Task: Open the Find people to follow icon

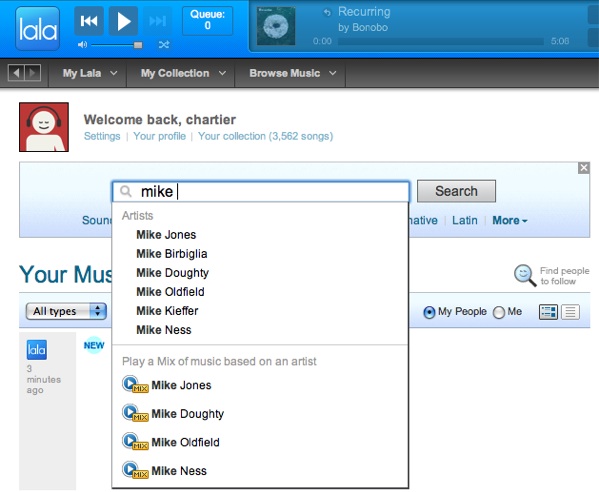Action: pyautogui.click(x=525, y=275)
